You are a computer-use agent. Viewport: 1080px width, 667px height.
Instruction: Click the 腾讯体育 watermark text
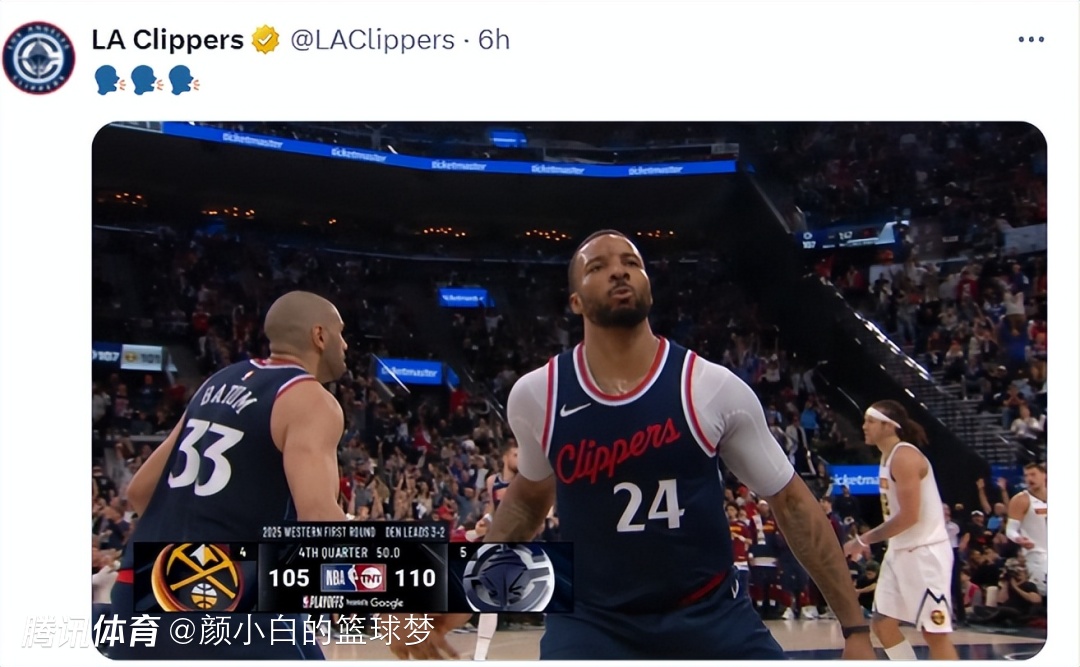pyautogui.click(x=91, y=630)
